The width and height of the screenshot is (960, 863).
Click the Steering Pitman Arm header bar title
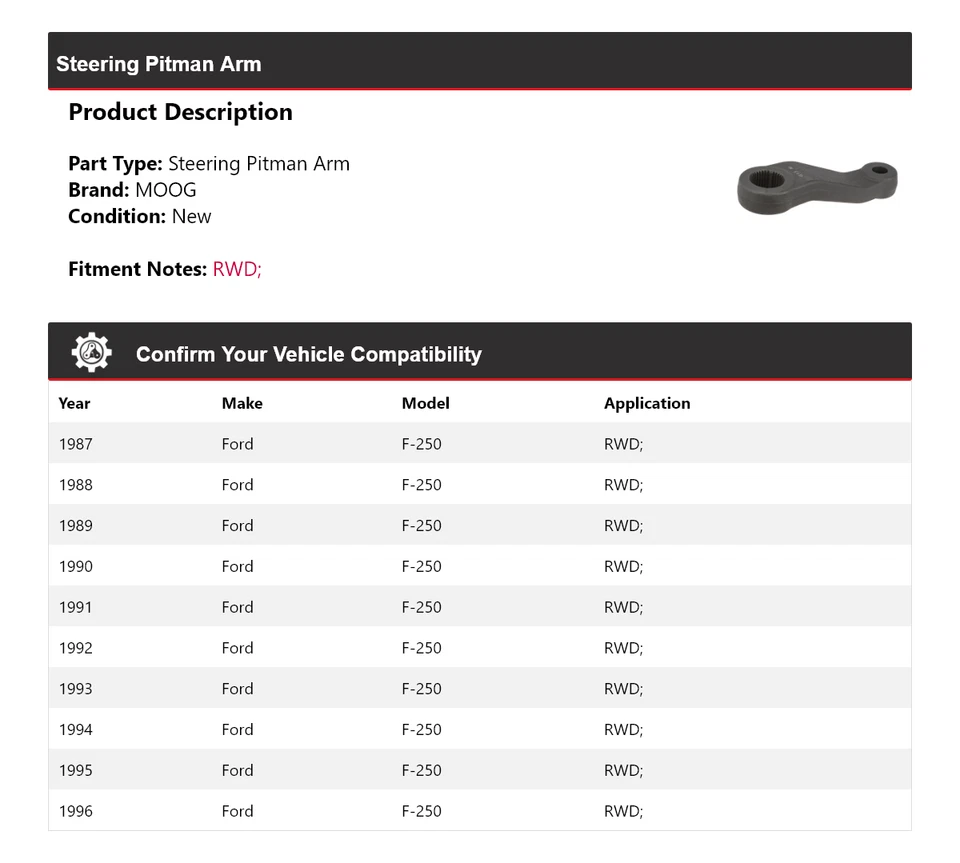tap(158, 64)
